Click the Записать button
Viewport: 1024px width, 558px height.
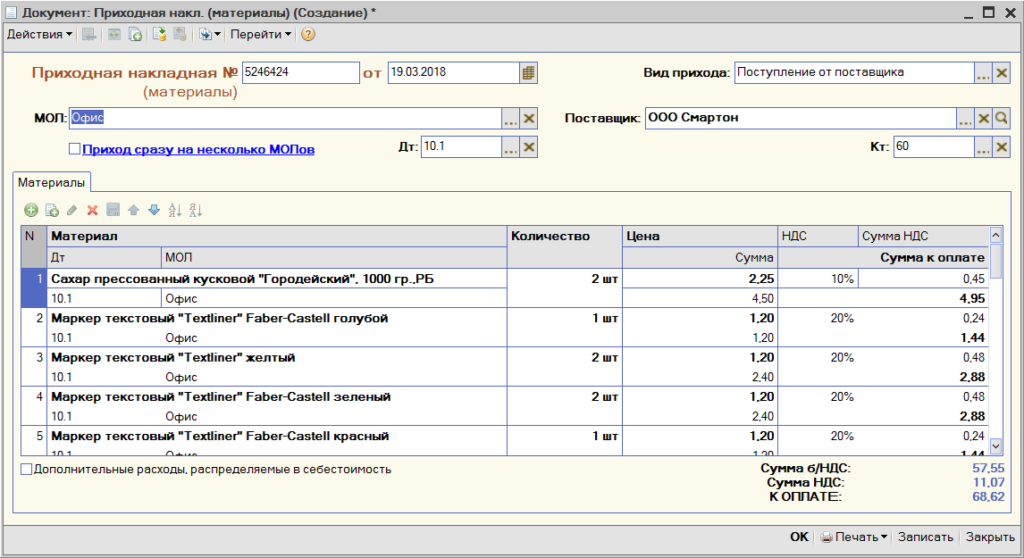coord(925,537)
